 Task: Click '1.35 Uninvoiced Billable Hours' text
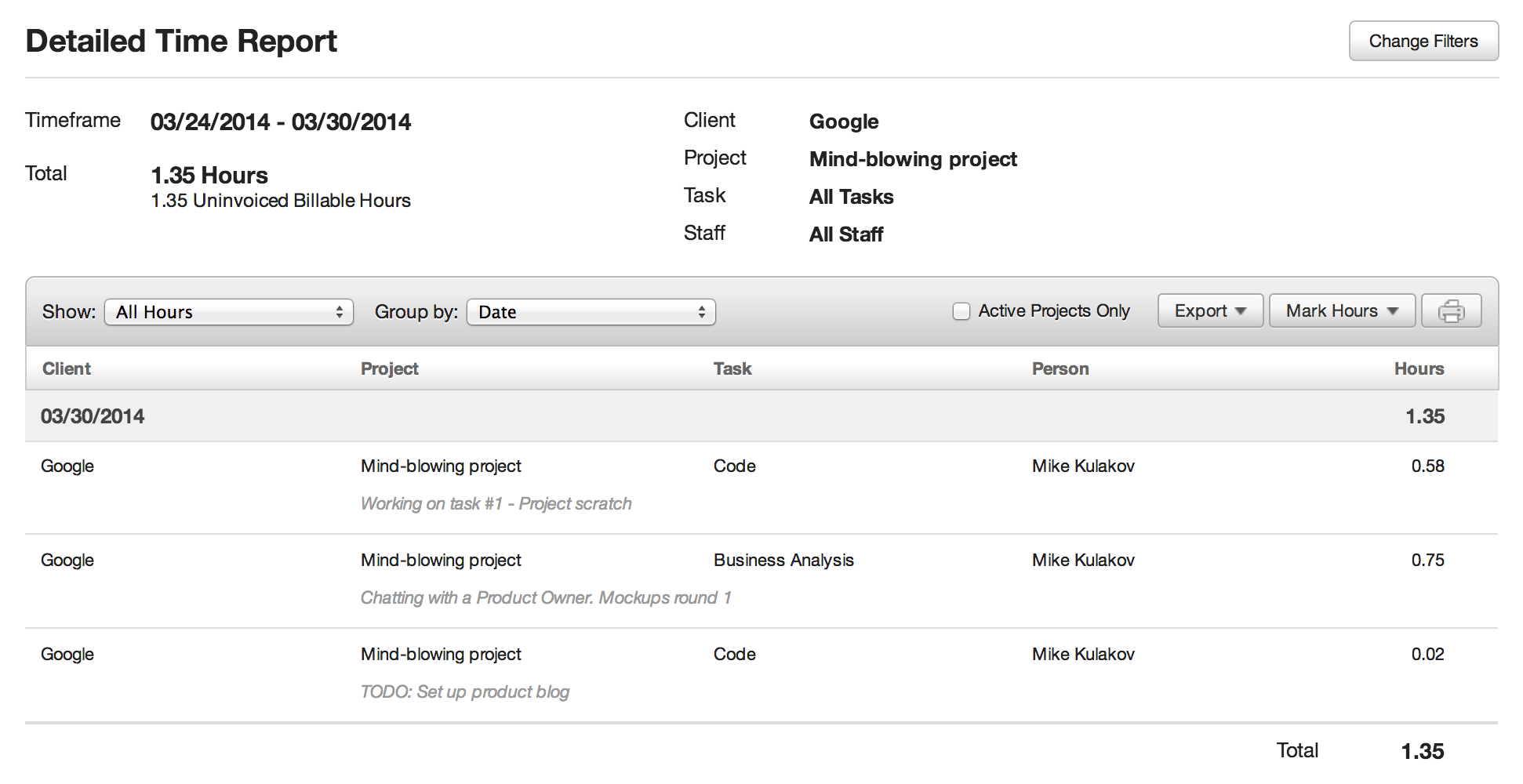[x=281, y=201]
